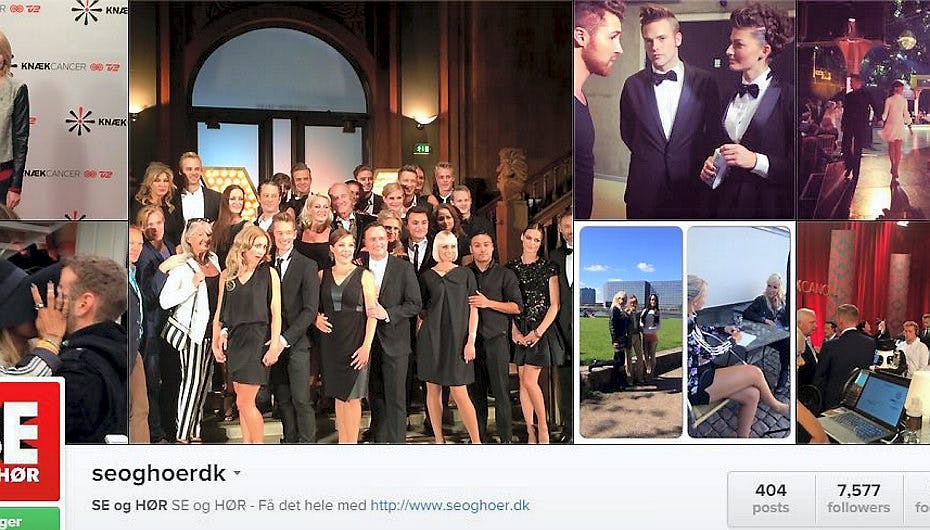Image resolution: width=930 pixels, height=530 pixels.
Task: Click the bold SE og HØR profile name
Action: coord(129,506)
